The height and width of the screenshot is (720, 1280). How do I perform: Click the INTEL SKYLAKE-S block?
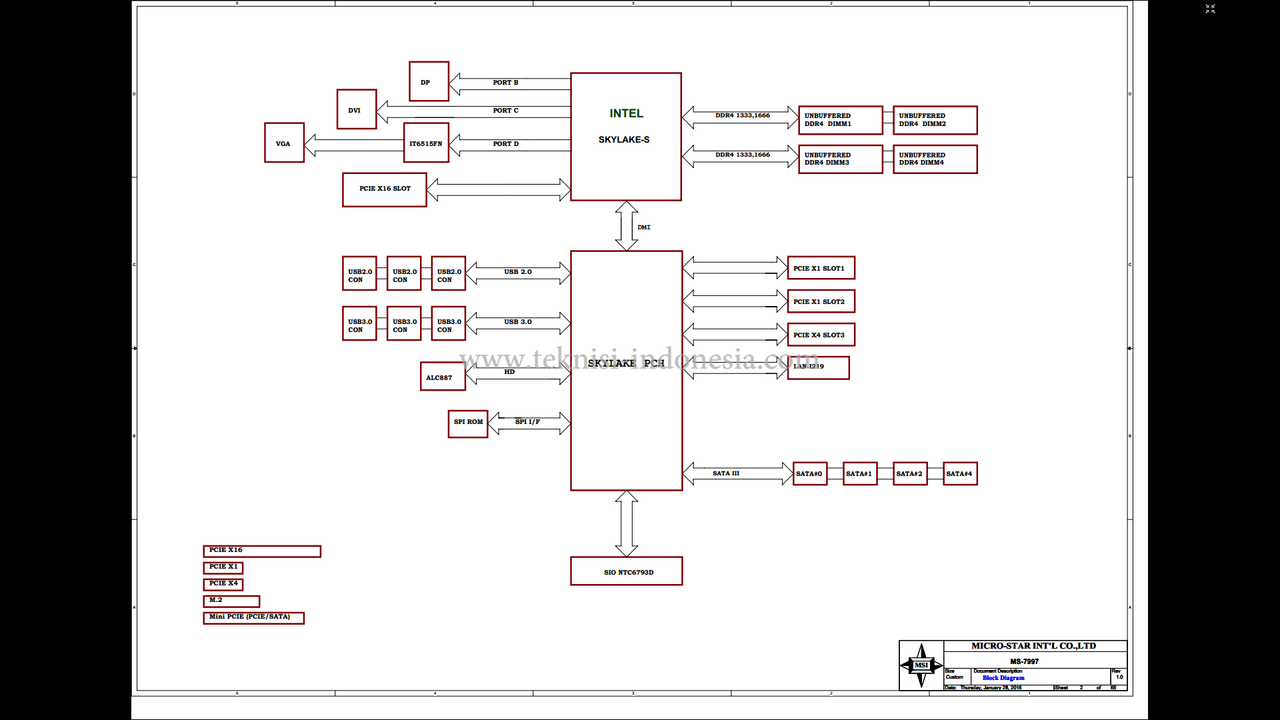(x=626, y=137)
